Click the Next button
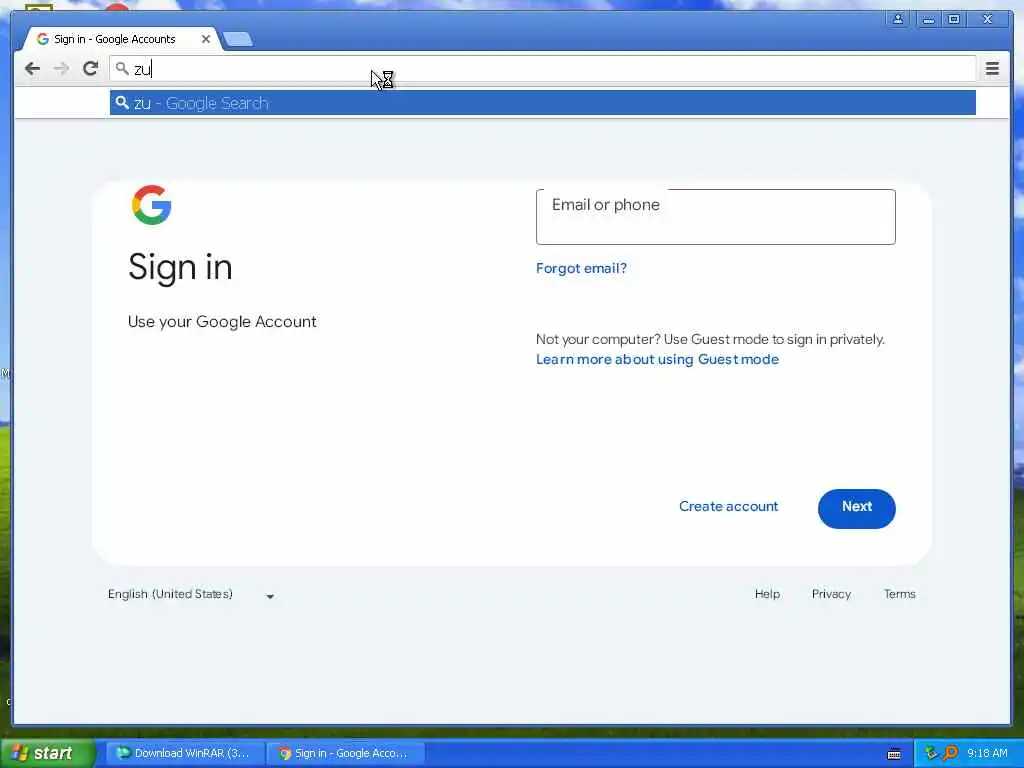Image resolution: width=1024 pixels, height=768 pixels. tap(856, 508)
